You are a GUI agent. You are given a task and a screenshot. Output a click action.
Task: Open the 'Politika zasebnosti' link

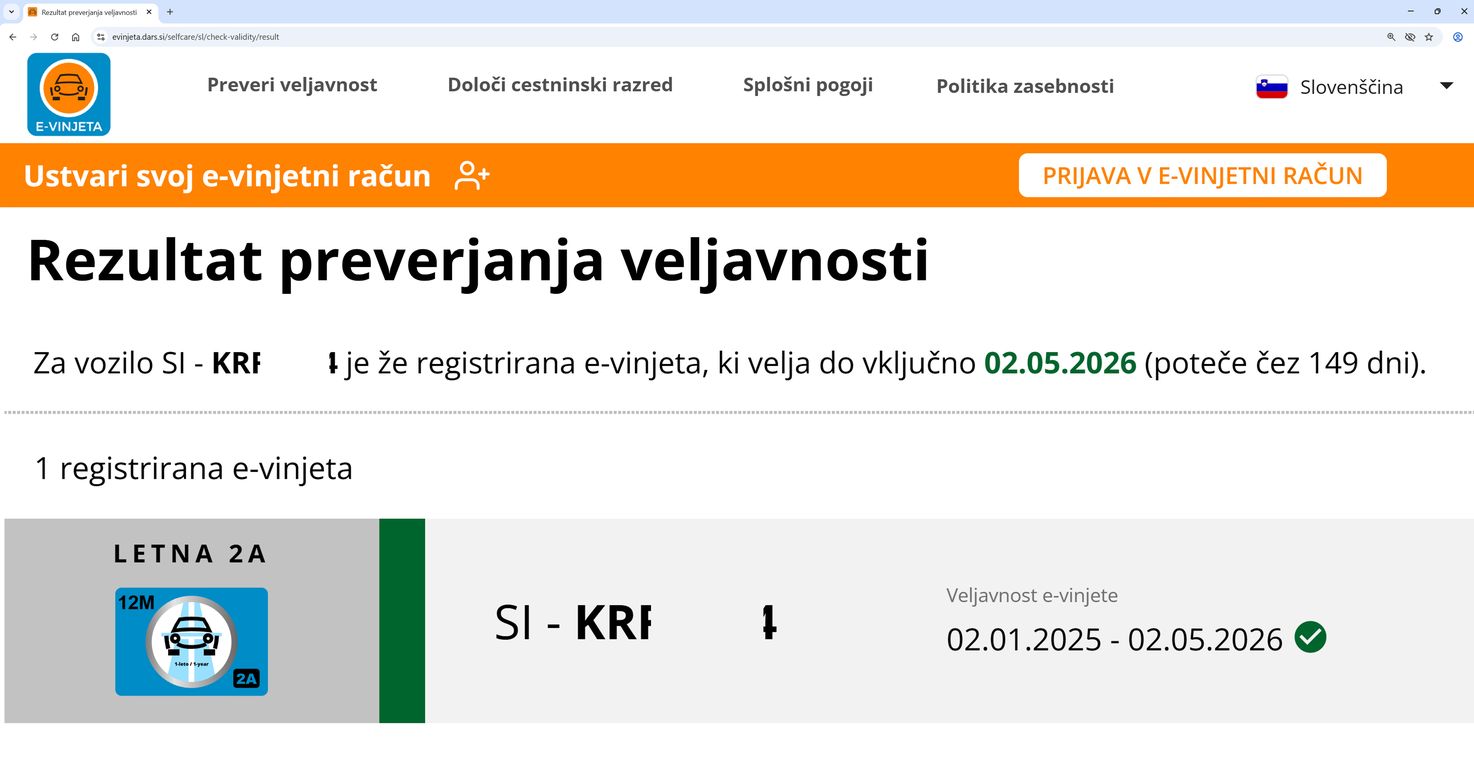click(x=1025, y=86)
